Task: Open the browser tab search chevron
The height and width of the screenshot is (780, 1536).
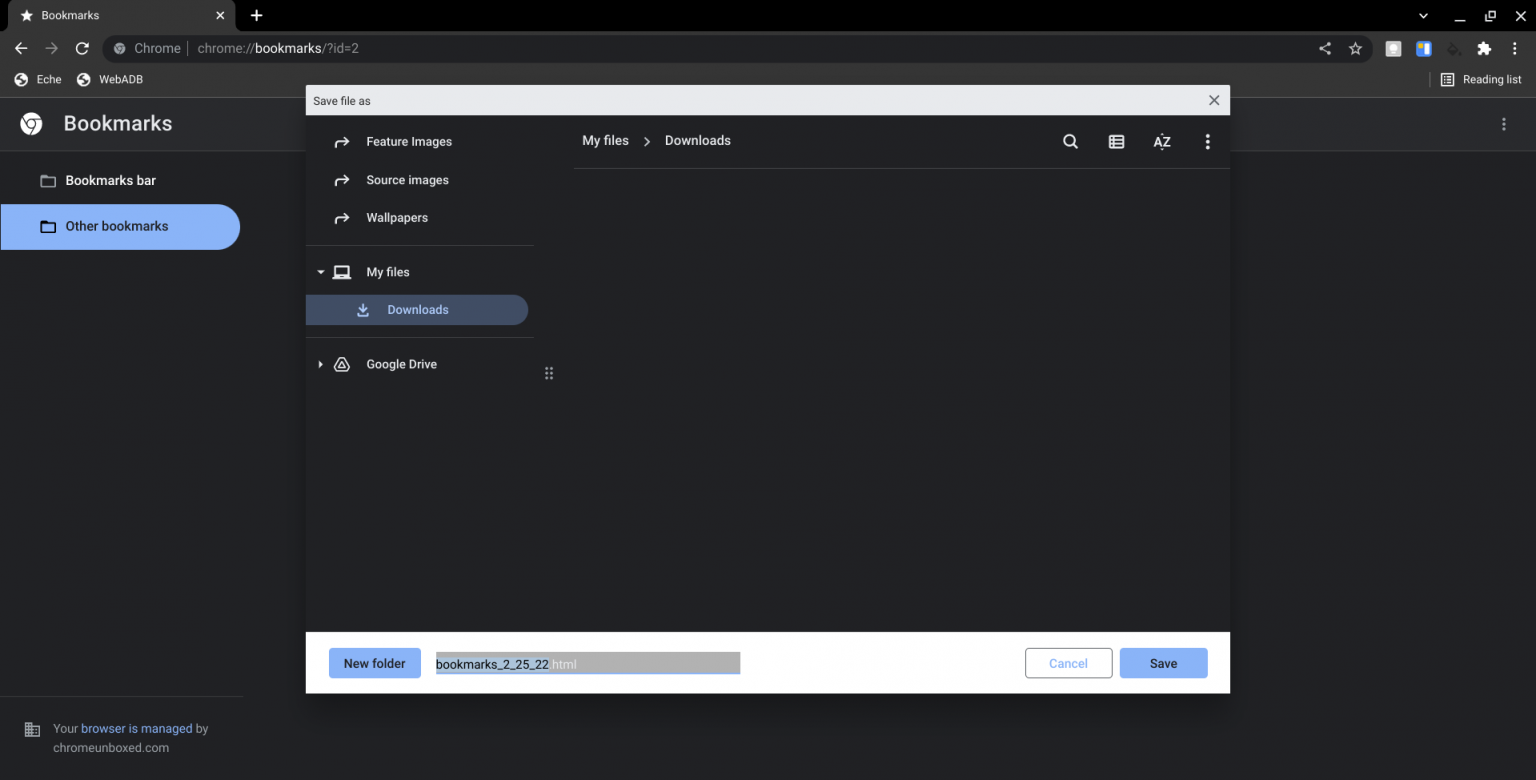Action: point(1423,15)
